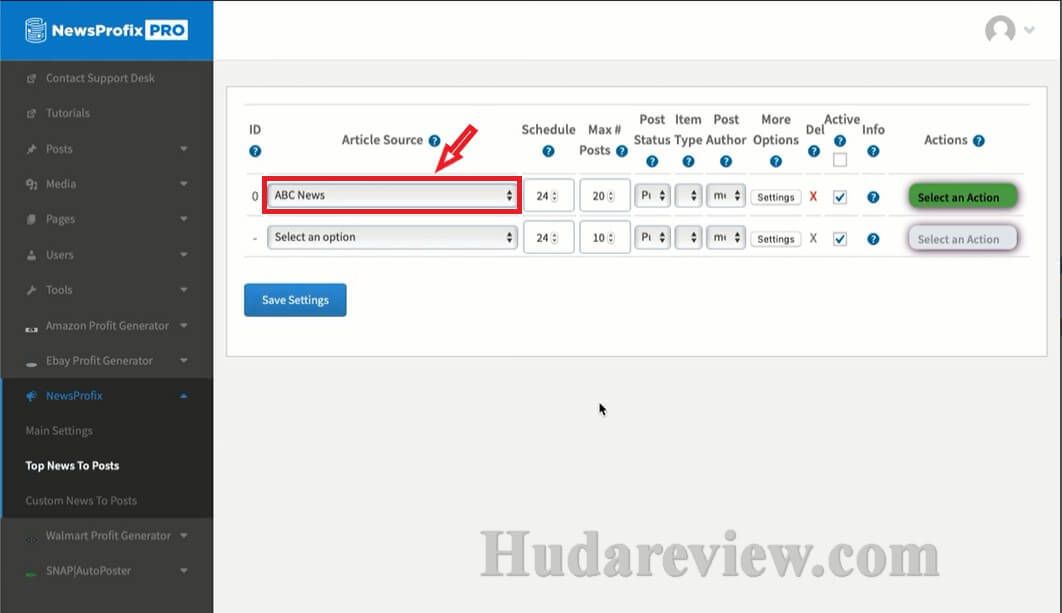
Task: Open the Post Author dropdown in the second row
Action: 726,238
